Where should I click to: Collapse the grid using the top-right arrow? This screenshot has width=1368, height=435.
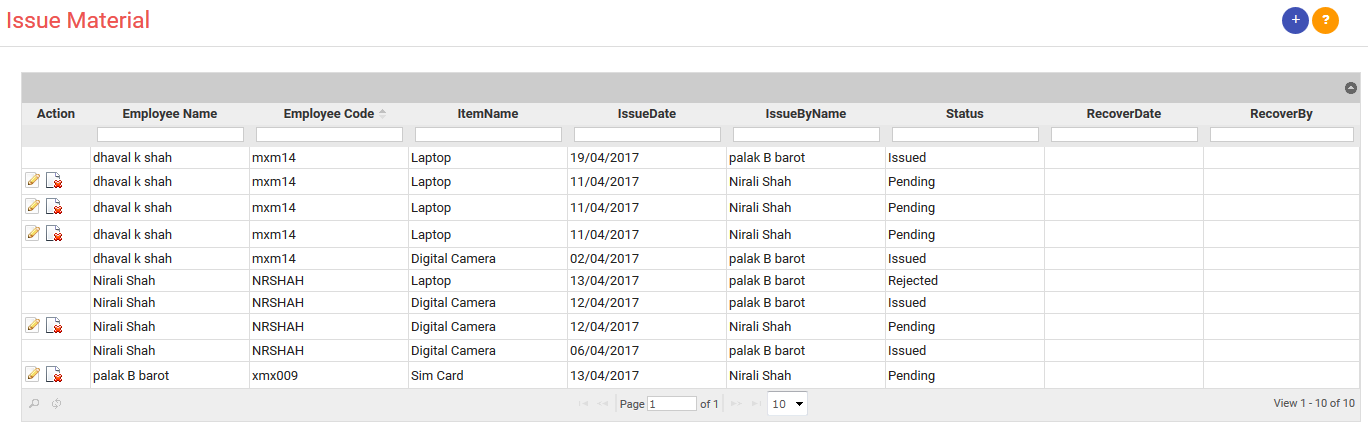1351,88
